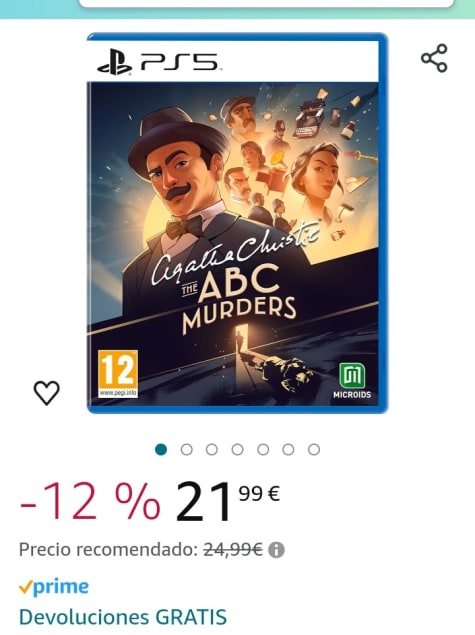
Task: Switch to the third image dot
Action: pyautogui.click(x=212, y=450)
